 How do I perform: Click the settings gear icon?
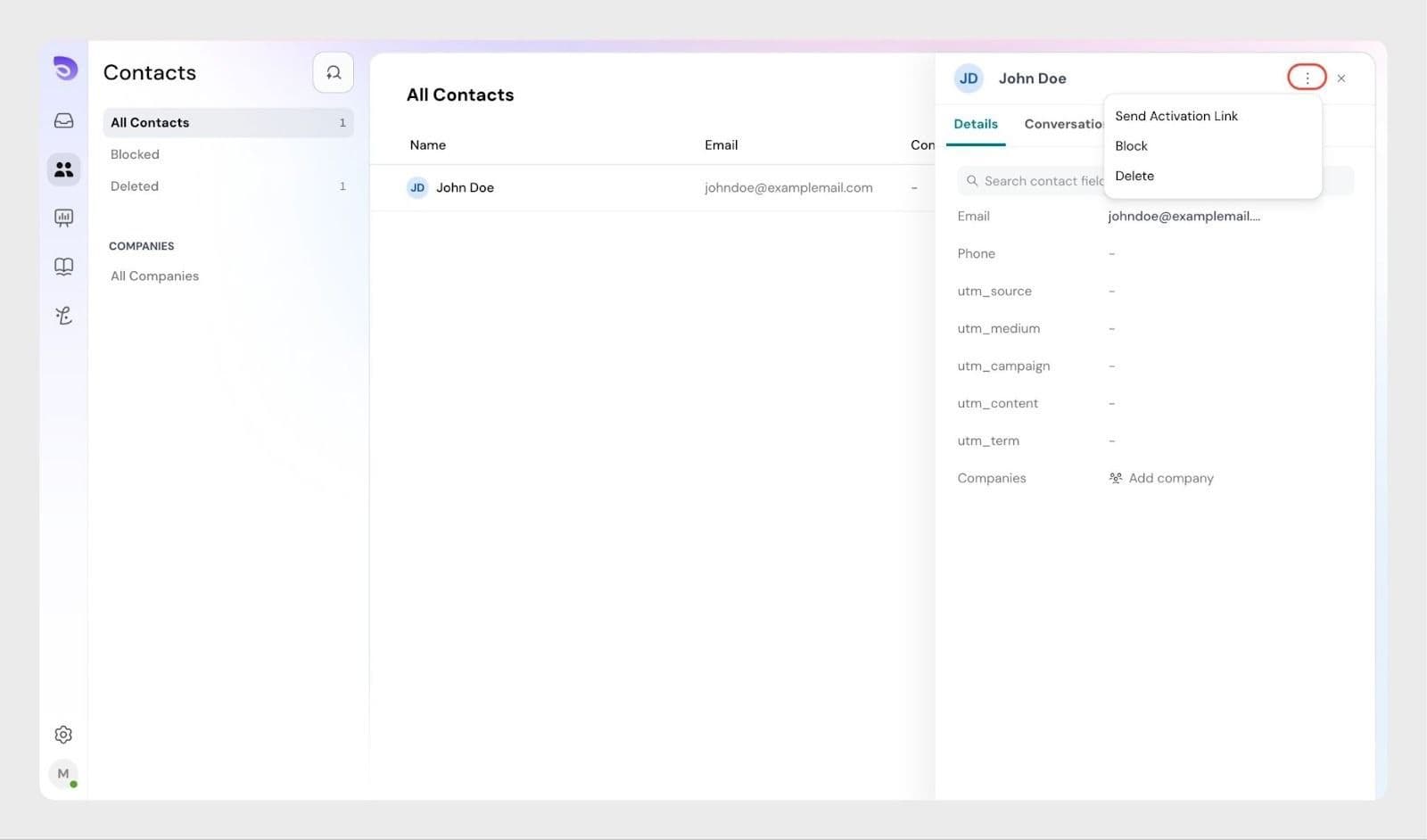click(x=63, y=735)
